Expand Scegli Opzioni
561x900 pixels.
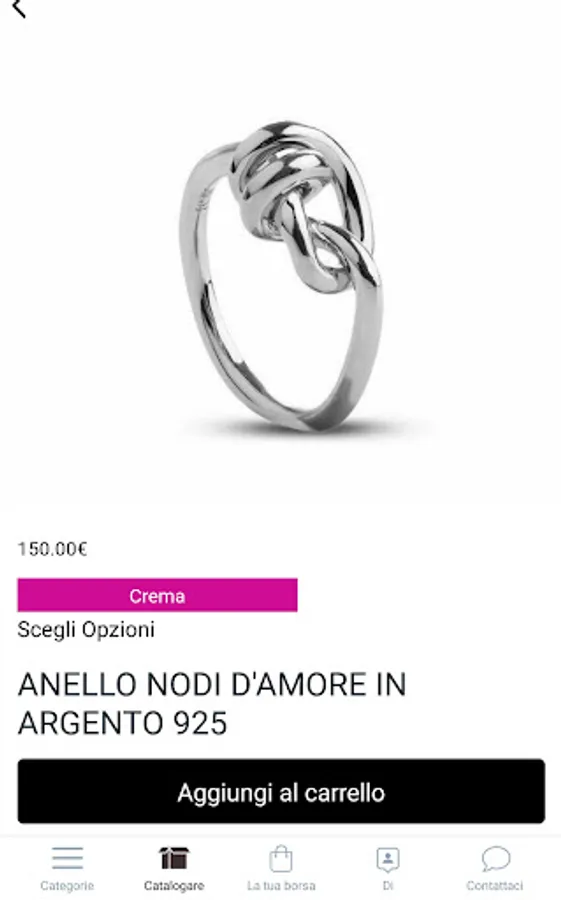pos(86,630)
